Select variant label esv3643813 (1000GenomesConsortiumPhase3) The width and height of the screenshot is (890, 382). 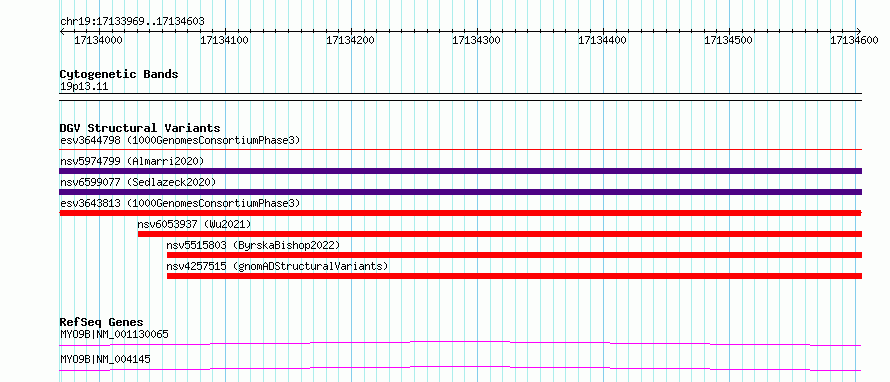(180, 203)
